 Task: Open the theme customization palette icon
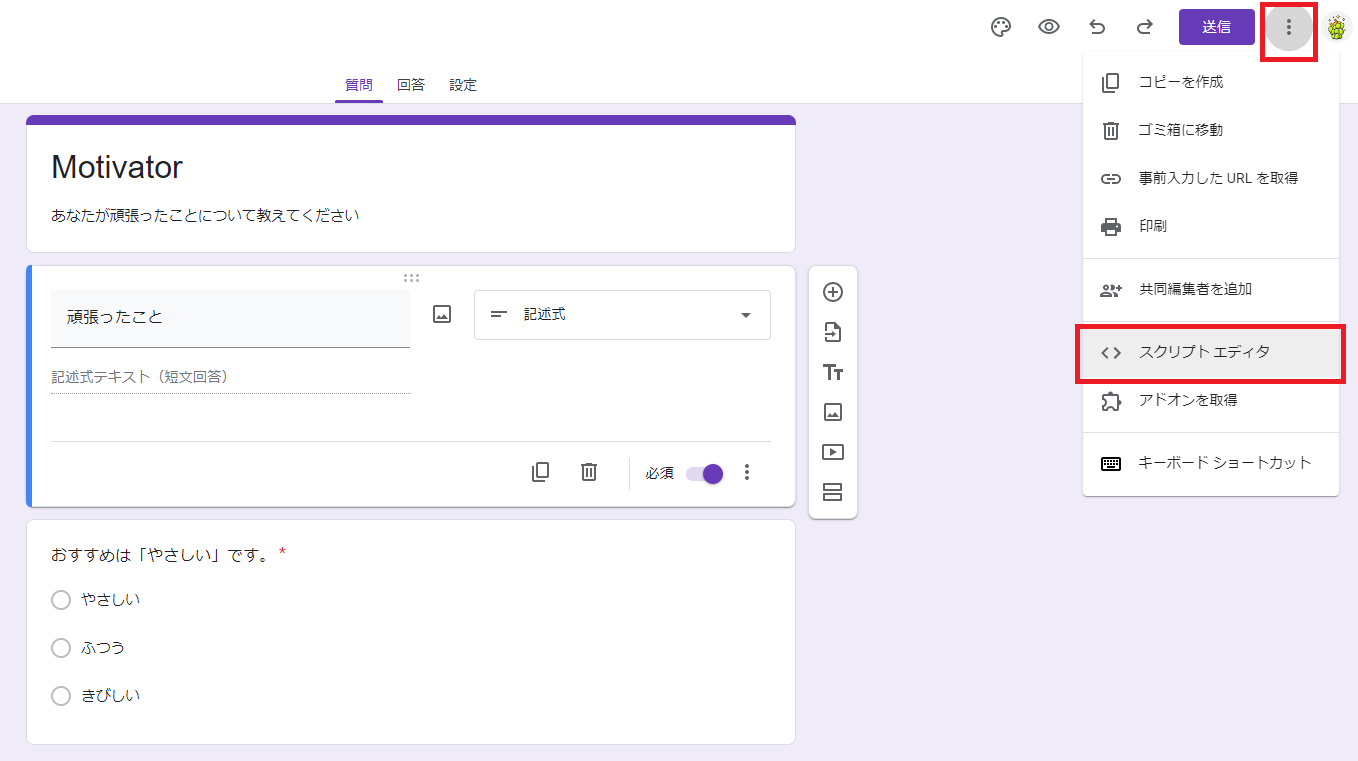coord(1001,27)
